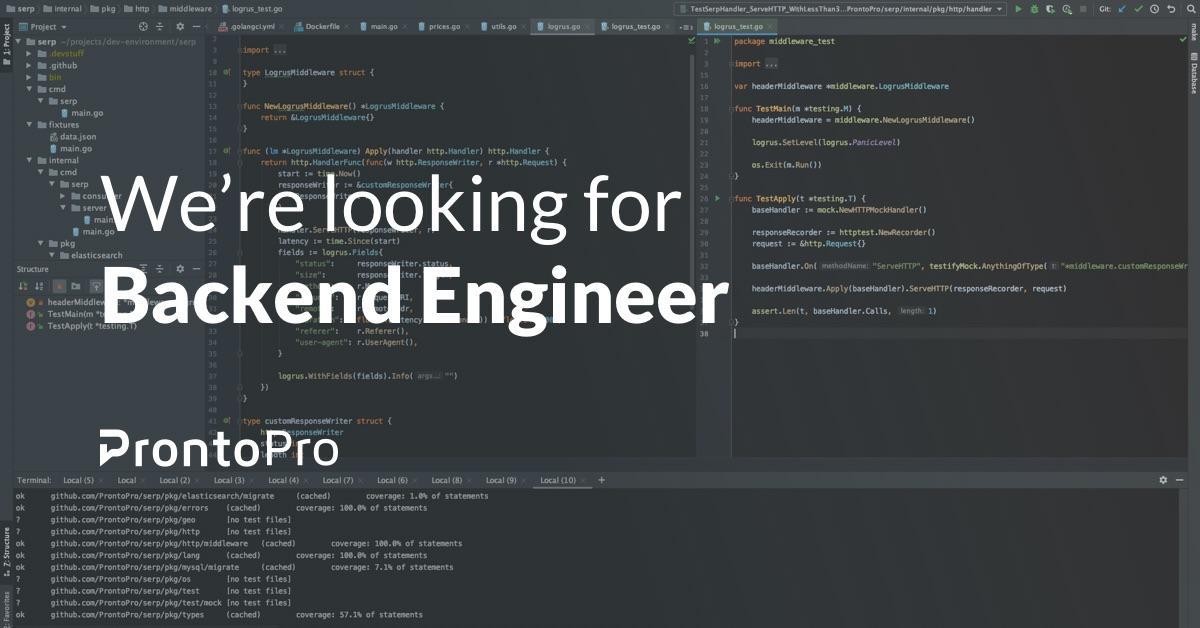Run tests with Coverage icon
Viewport: 1200px width, 628px height.
pyautogui.click(x=1050, y=9)
